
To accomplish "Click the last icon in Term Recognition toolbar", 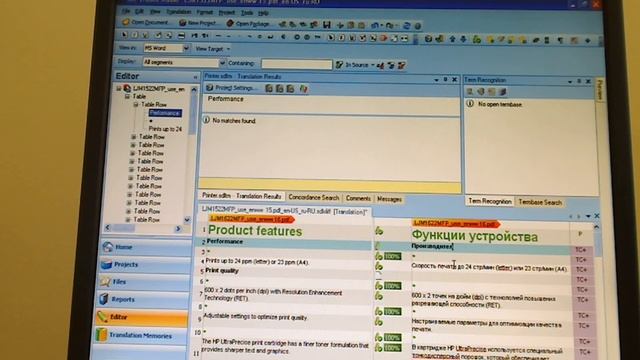I will tap(503, 92).
